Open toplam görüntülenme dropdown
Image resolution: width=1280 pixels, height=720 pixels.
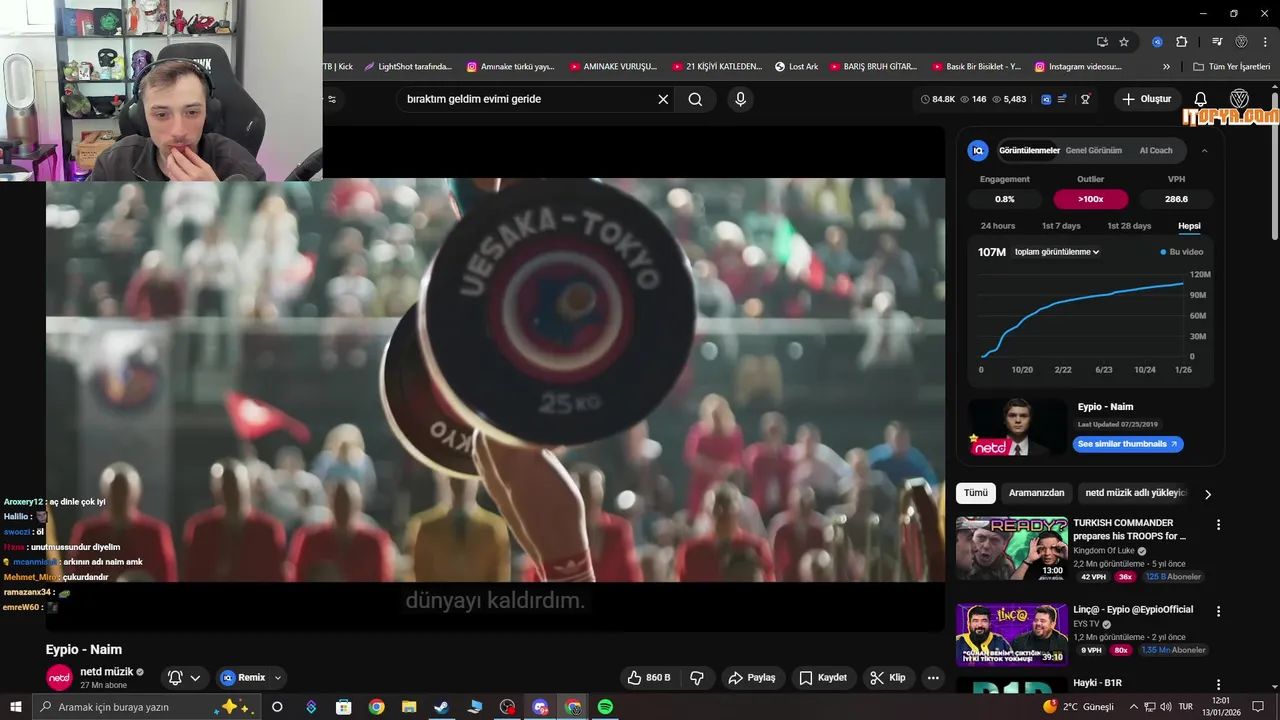(x=1057, y=252)
